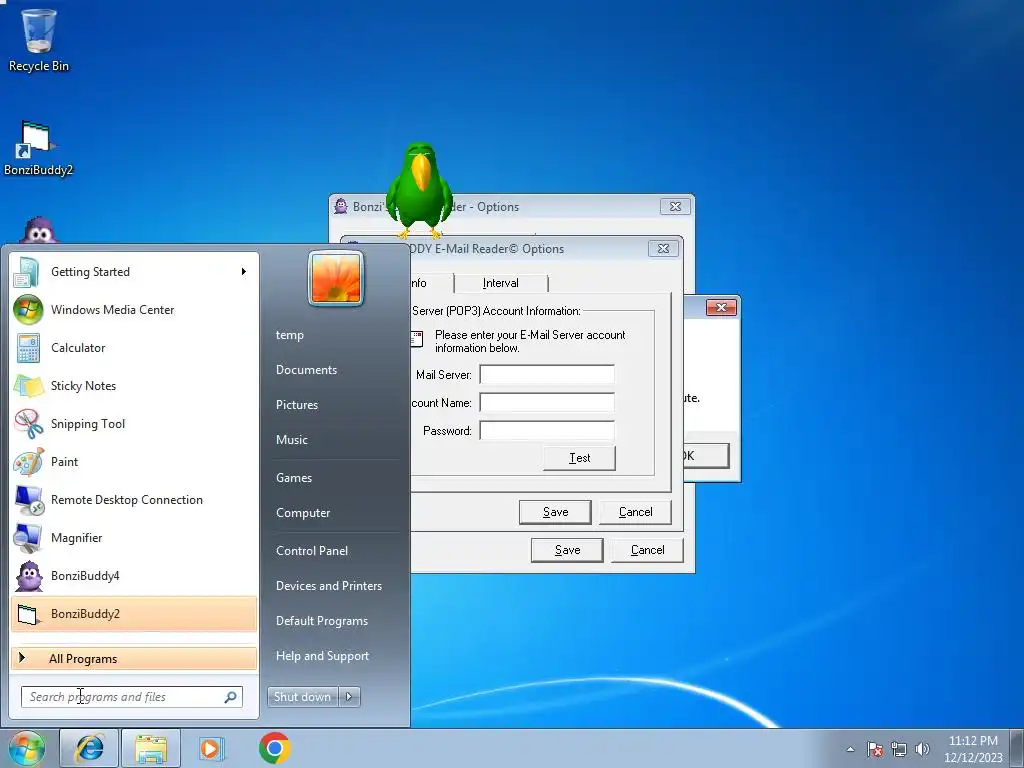Expand All Programs list
The image size is (1024, 768).
pos(134,658)
